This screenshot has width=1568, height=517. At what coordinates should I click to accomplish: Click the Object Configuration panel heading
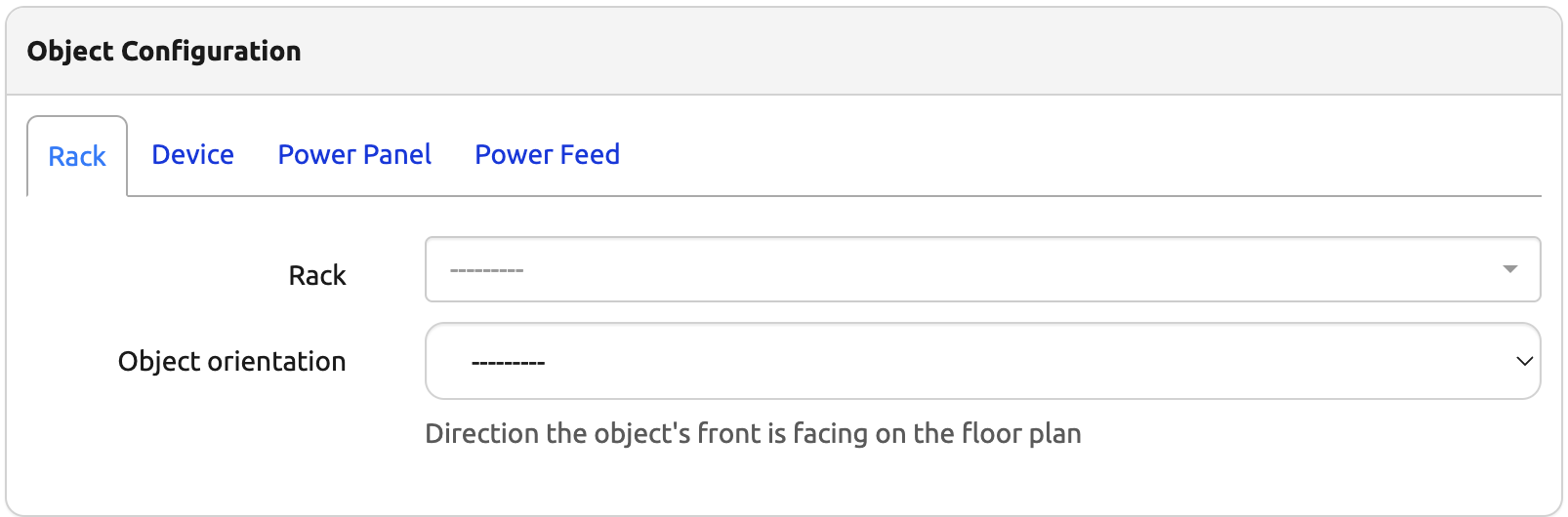pyautogui.click(x=164, y=52)
